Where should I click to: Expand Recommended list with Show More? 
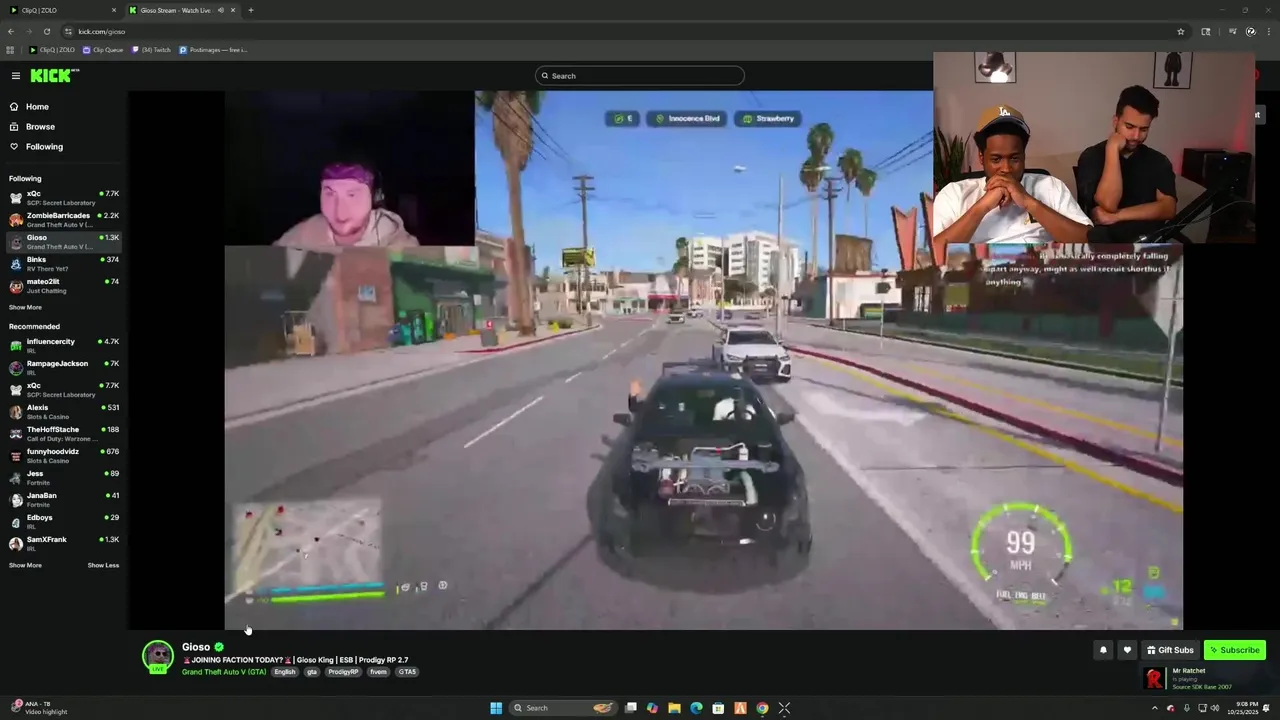(x=25, y=566)
